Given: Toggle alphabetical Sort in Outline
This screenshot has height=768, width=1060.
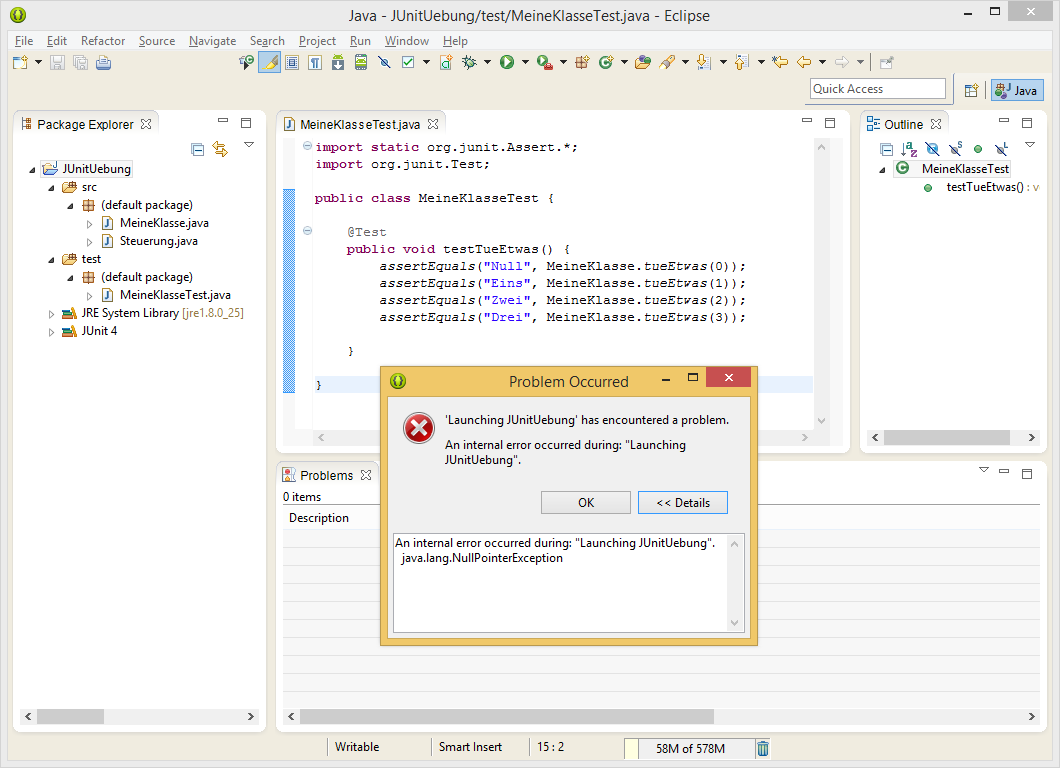Looking at the screenshot, I should pyautogui.click(x=909, y=149).
